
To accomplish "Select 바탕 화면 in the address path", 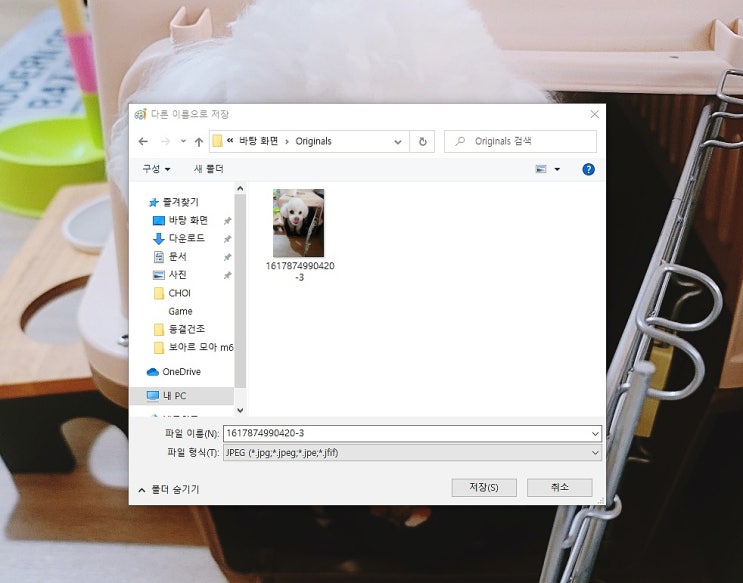I will tap(258, 141).
